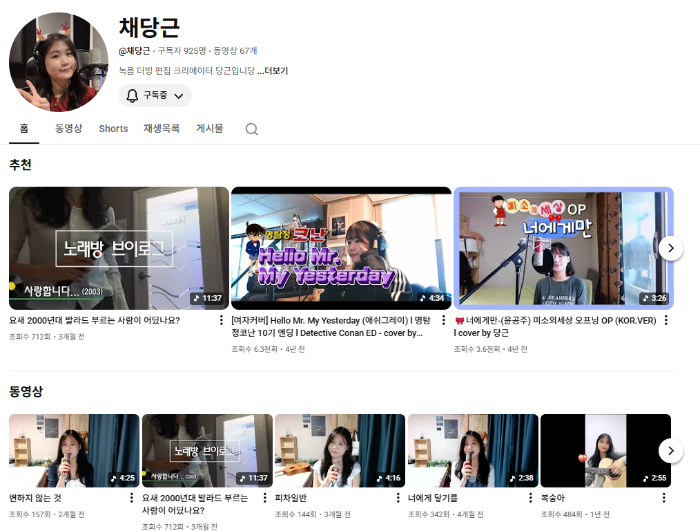Click 조회수 144회 • 3개월 전 metadata
700x531 pixels.
312,514
